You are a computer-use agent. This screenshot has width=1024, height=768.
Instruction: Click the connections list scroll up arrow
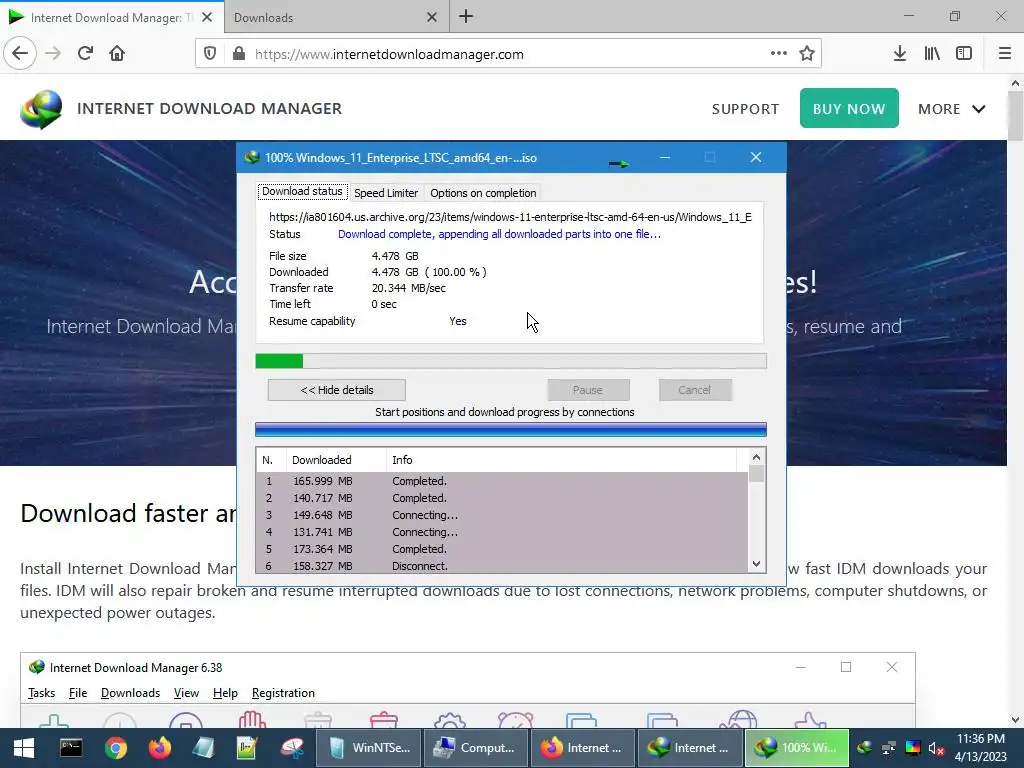pyautogui.click(x=756, y=457)
